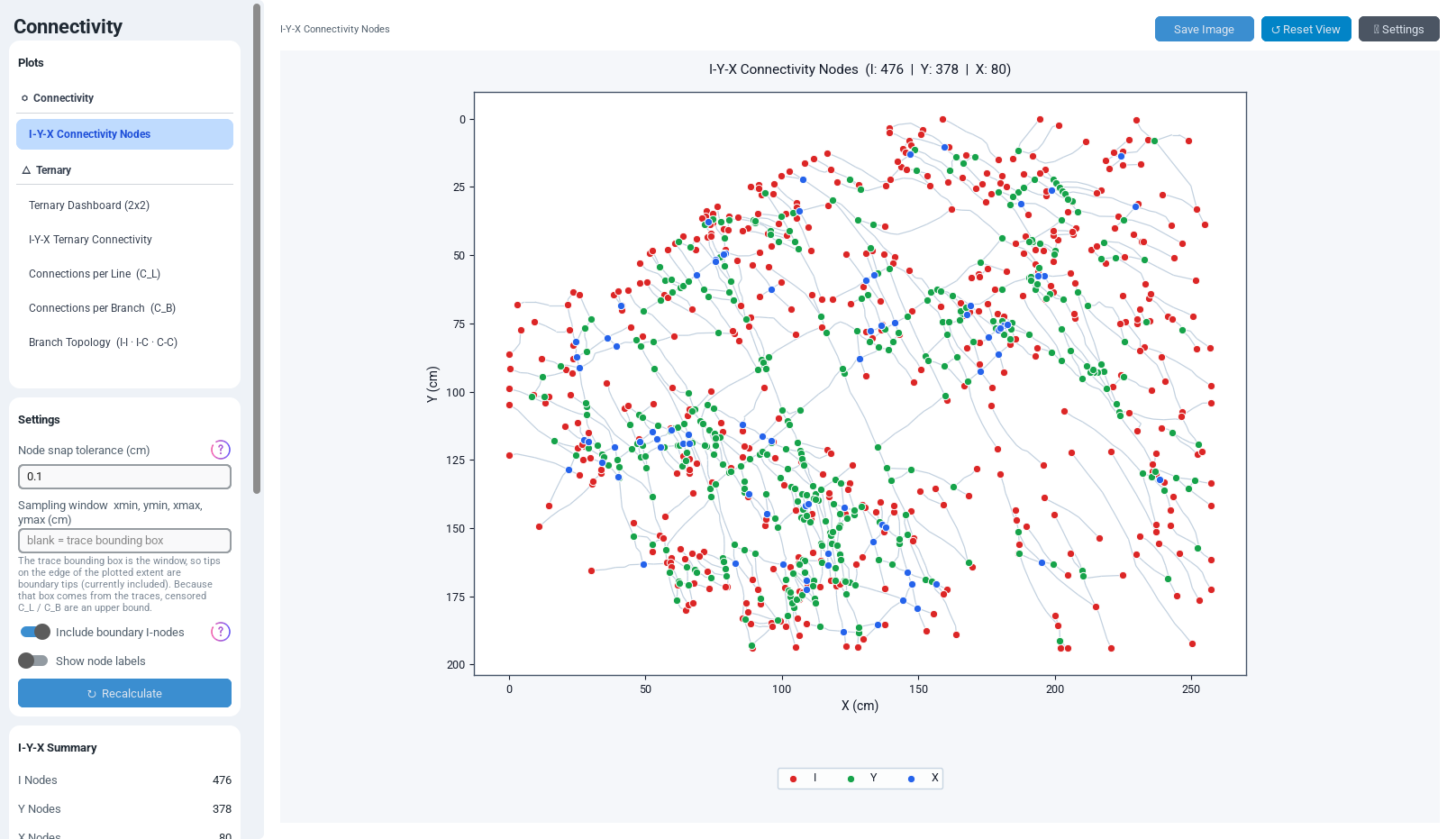Image resolution: width=1456 pixels, height=839 pixels.
Task: Enable Show node labels switch
Action: pos(33,661)
